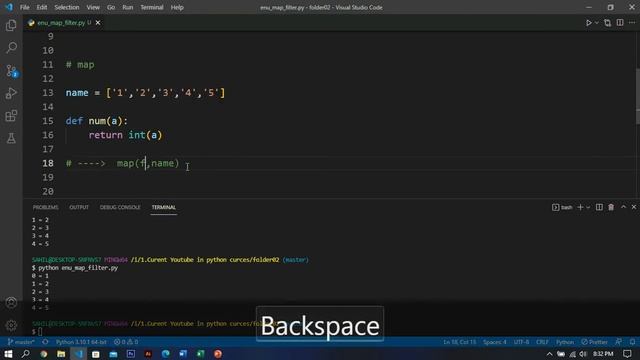Synchronize changes icon in status bar
Screen dimensions: 640x360
pos(45,342)
